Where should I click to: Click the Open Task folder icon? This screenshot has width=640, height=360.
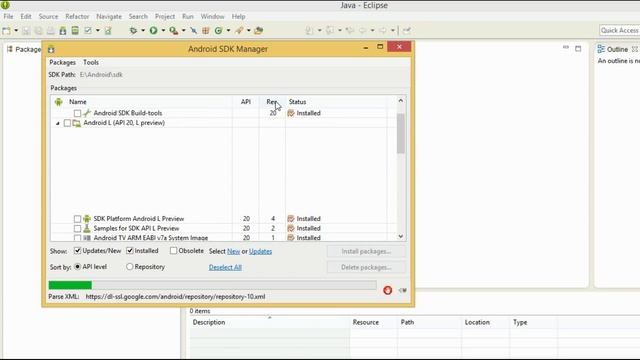(258, 31)
